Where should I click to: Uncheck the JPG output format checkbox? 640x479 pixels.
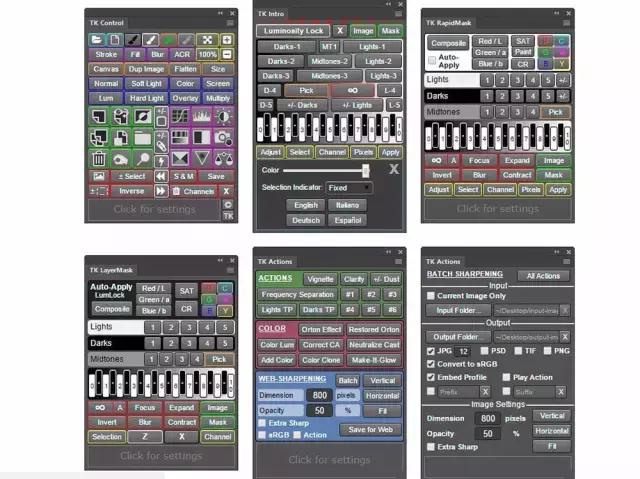431,351
